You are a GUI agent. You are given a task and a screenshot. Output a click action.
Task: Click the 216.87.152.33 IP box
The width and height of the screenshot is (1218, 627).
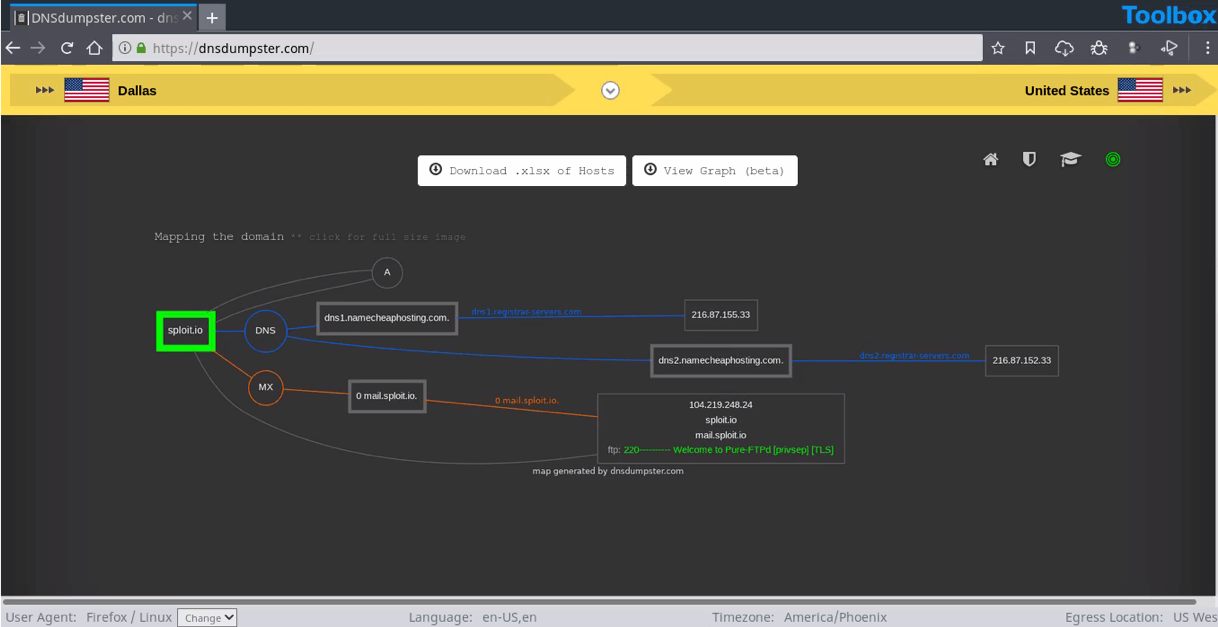[x=1022, y=360]
